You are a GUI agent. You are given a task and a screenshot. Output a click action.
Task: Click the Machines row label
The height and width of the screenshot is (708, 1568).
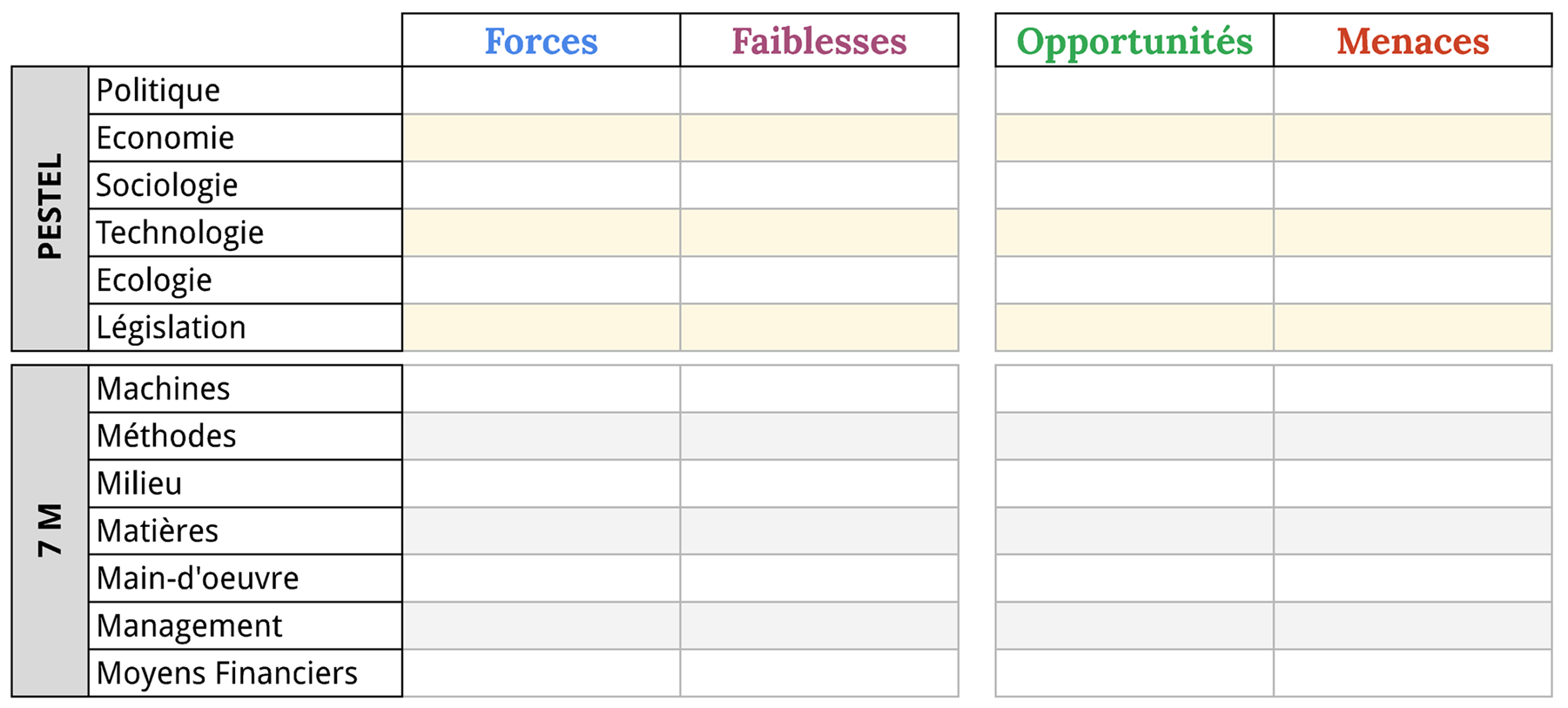(164, 388)
